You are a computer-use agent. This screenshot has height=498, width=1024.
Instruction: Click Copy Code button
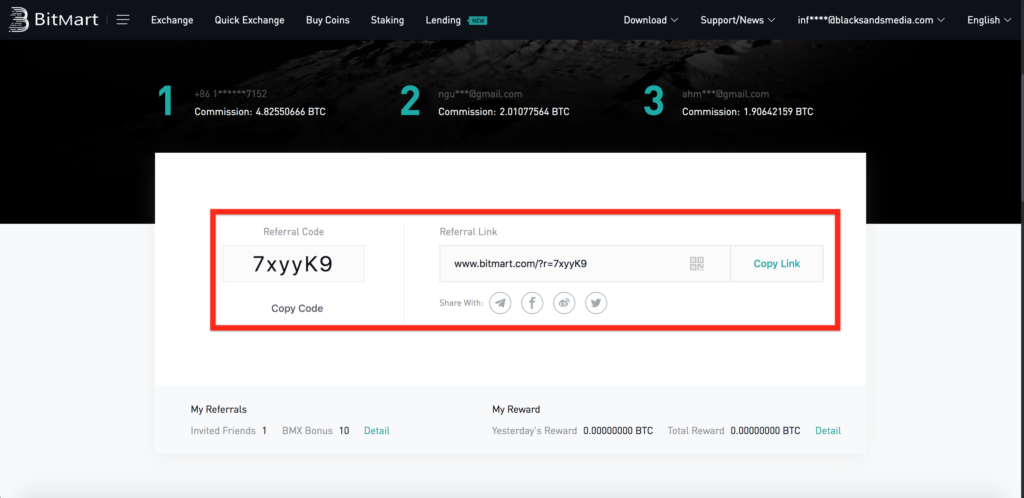[297, 308]
